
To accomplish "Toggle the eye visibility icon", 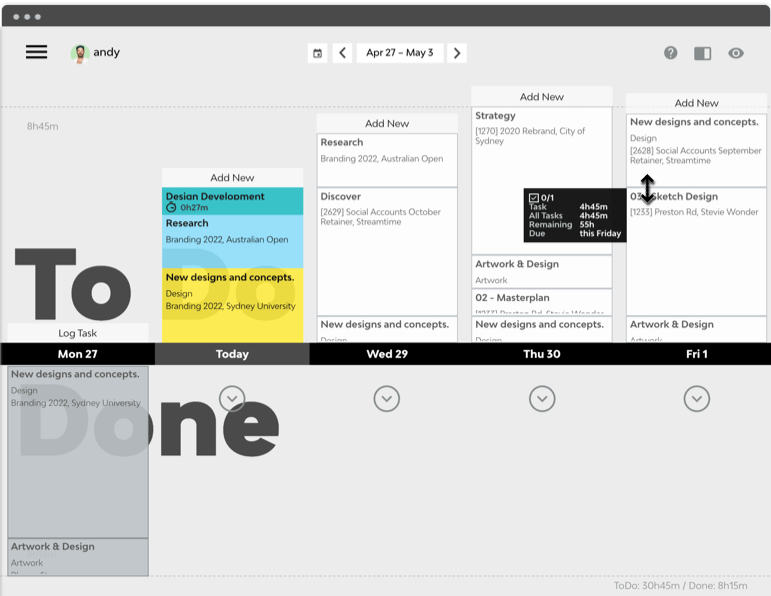I will (x=736, y=53).
